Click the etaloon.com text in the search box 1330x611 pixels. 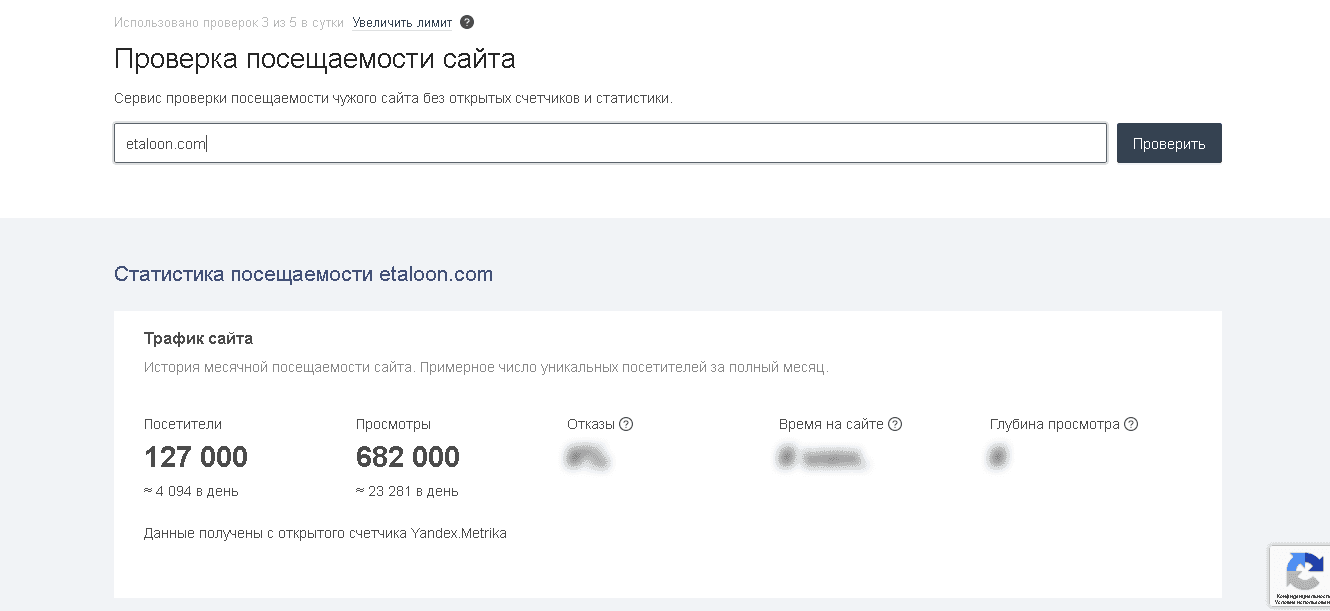[x=166, y=142]
